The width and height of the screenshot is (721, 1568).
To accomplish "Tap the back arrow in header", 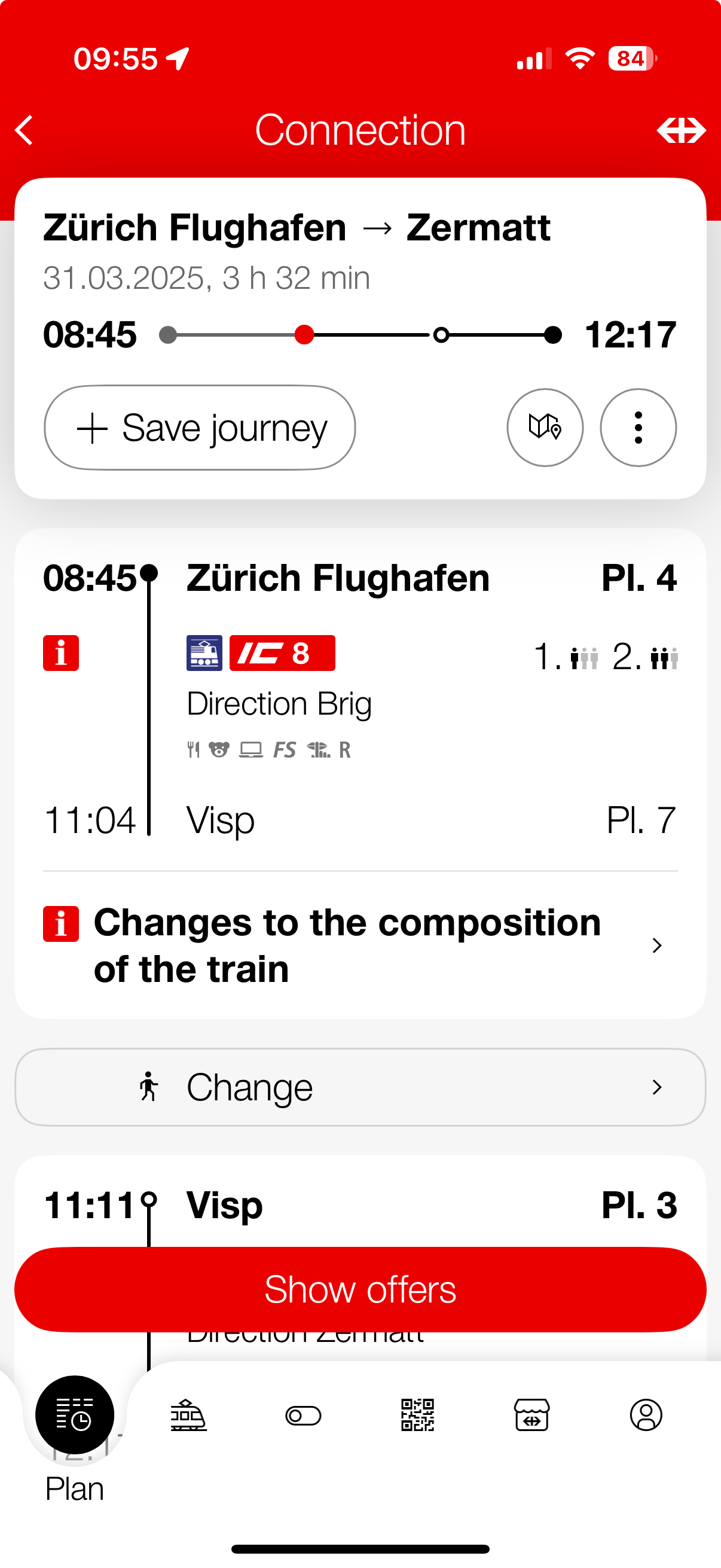I will point(25,130).
